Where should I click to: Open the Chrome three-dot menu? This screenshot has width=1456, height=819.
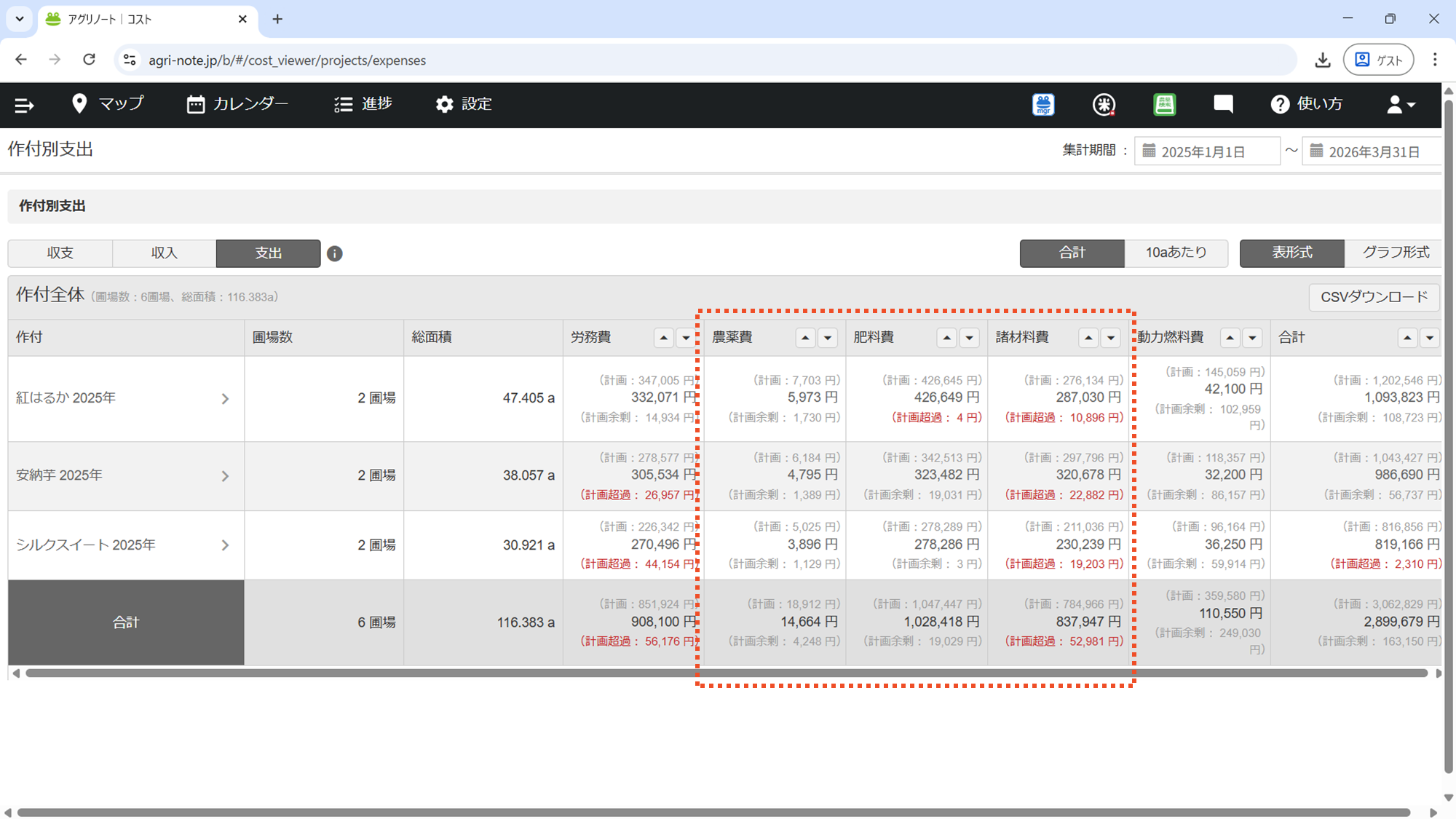click(1434, 60)
